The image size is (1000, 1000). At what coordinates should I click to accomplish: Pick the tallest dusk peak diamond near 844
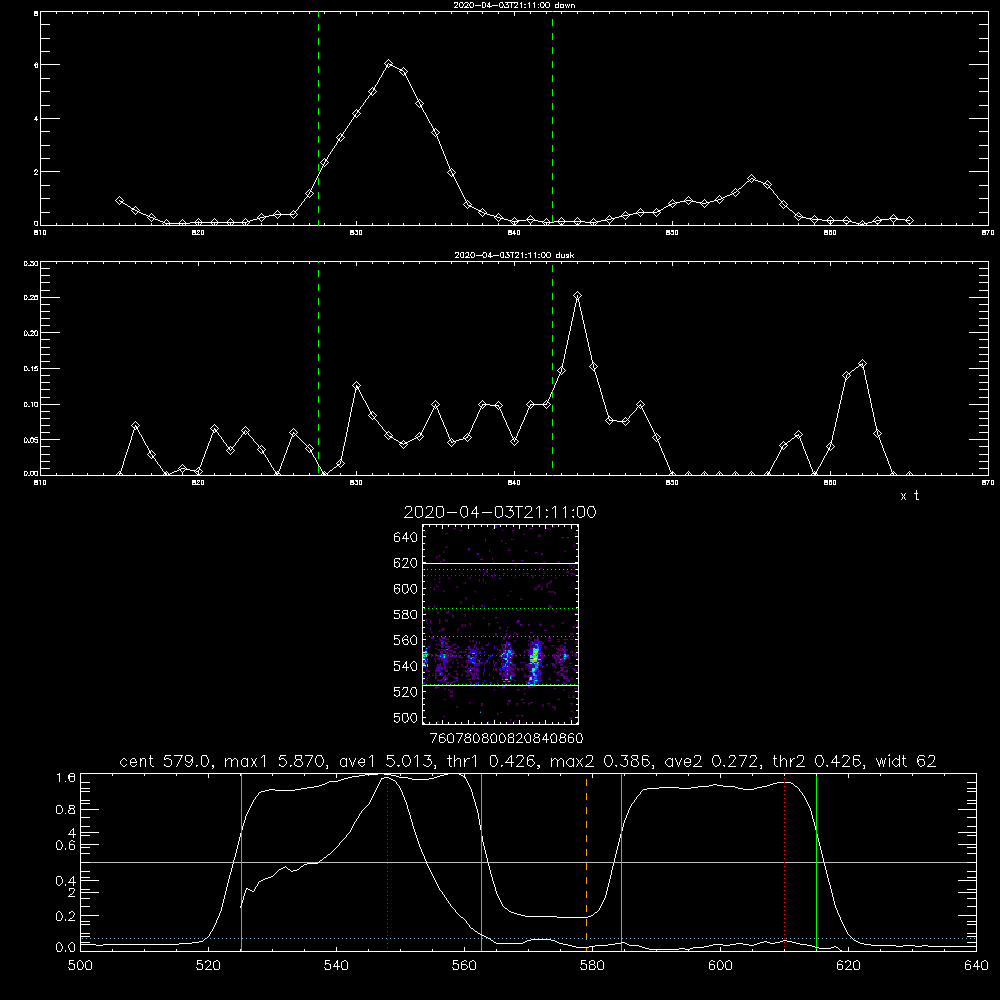[x=578, y=296]
